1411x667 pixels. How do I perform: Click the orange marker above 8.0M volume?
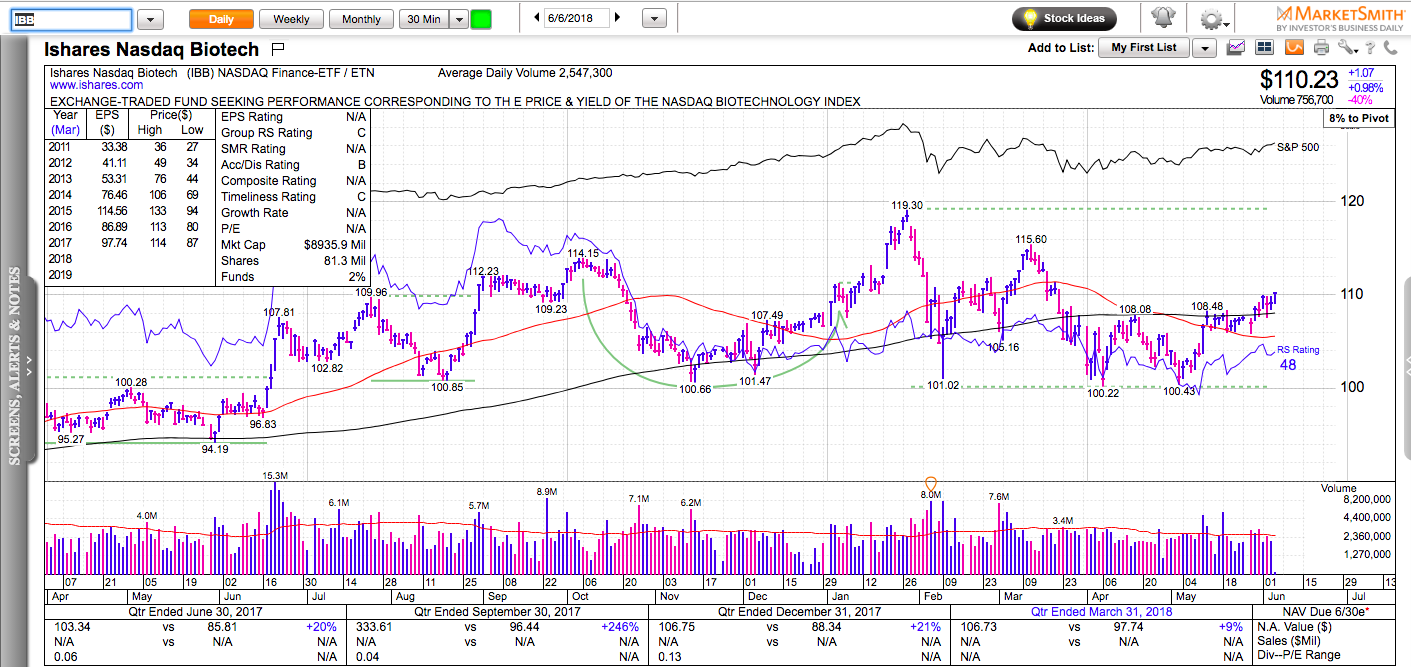coord(931,482)
